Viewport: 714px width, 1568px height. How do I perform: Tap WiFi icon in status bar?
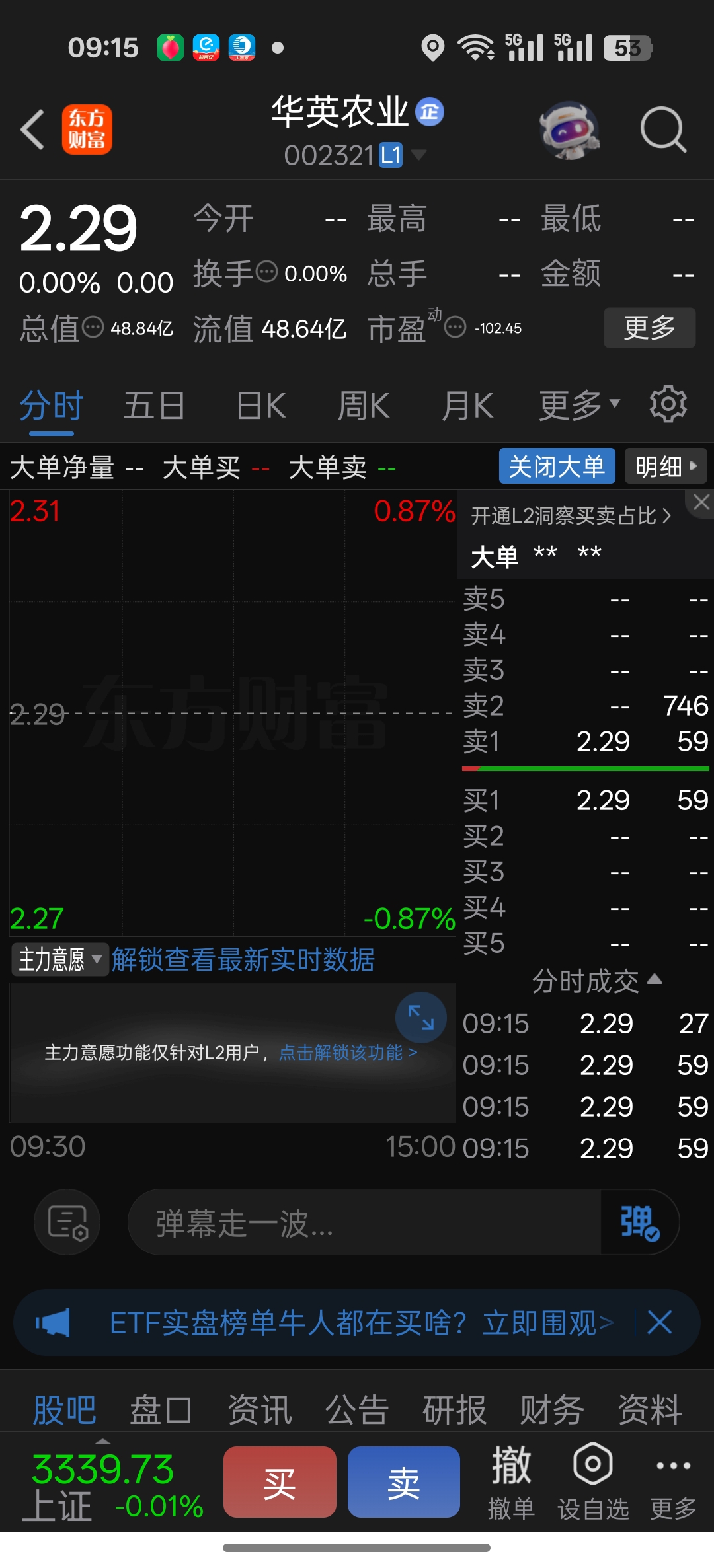[x=476, y=48]
